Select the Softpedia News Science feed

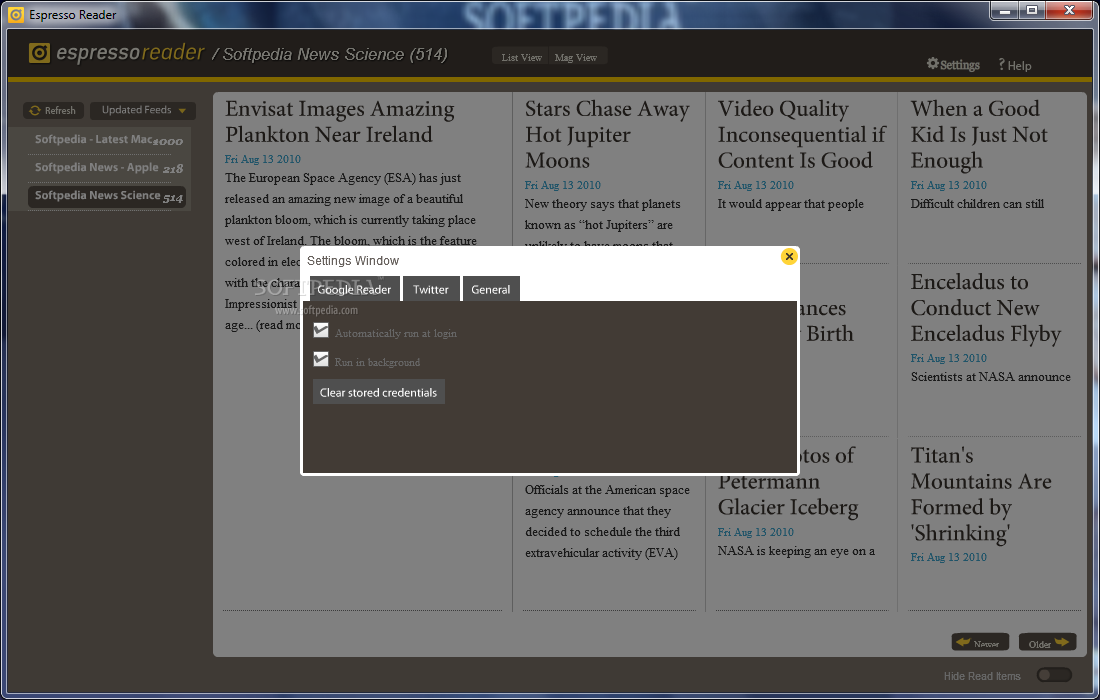[x=107, y=196]
